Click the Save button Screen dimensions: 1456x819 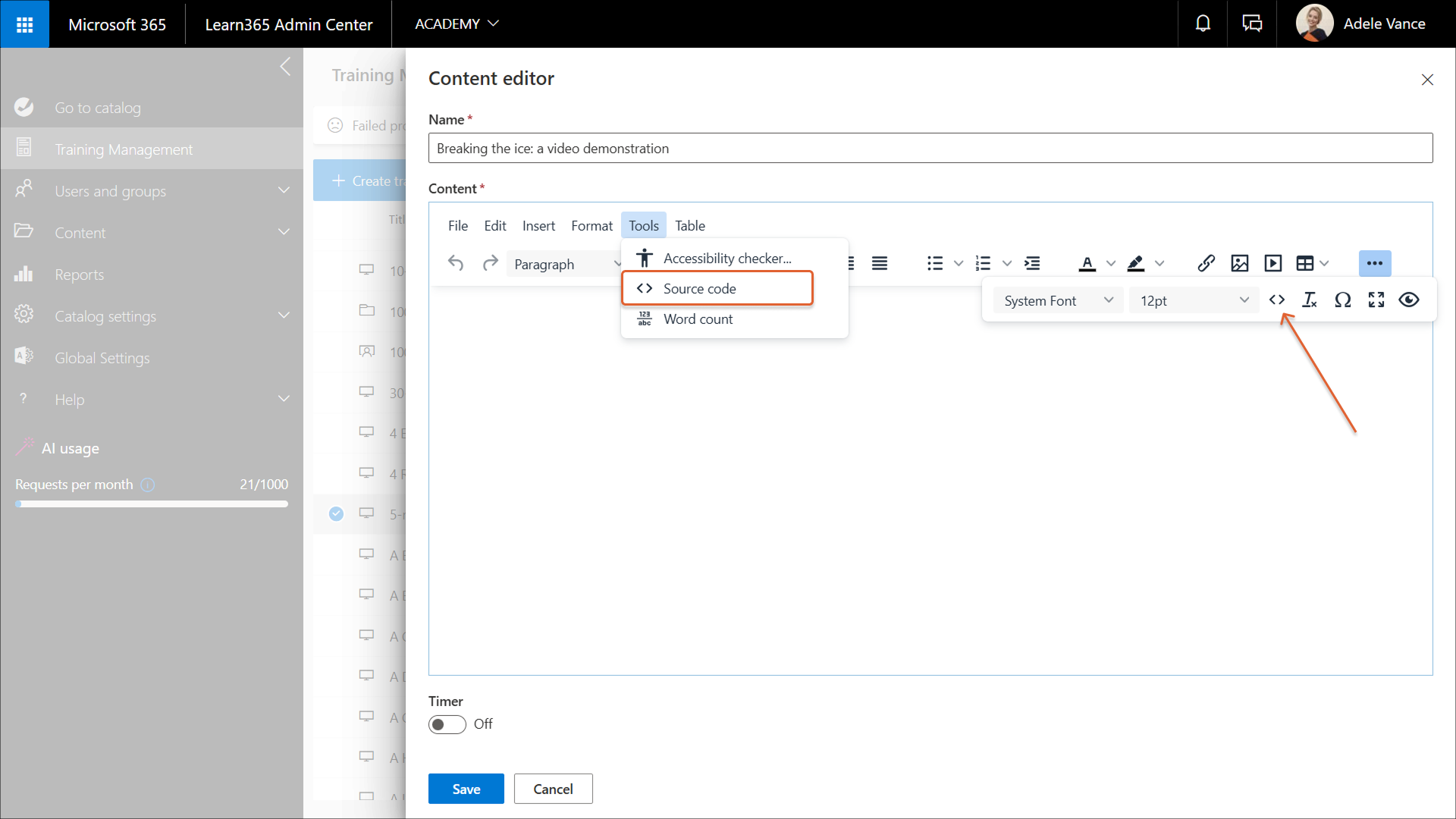466,789
